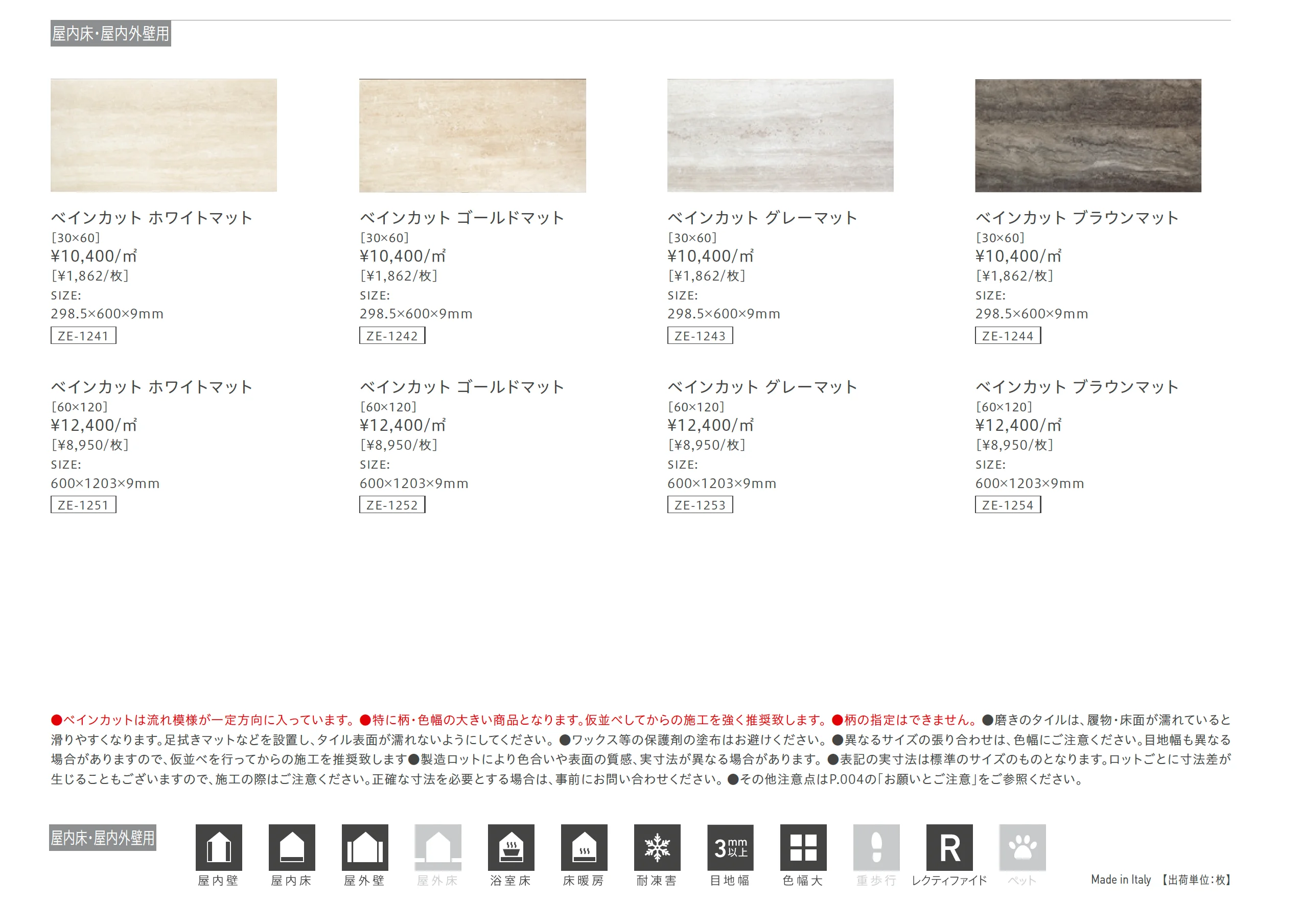1301x924 pixels.
Task: Click product code ZE-1244
Action: coord(1008,336)
